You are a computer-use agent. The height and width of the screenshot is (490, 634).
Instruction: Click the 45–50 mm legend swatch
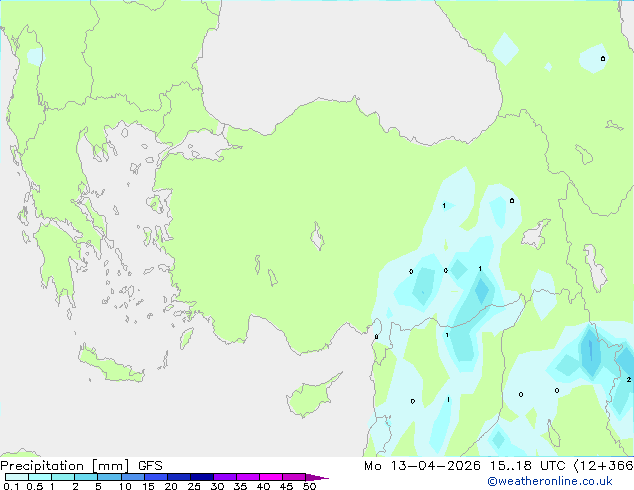[294, 477]
